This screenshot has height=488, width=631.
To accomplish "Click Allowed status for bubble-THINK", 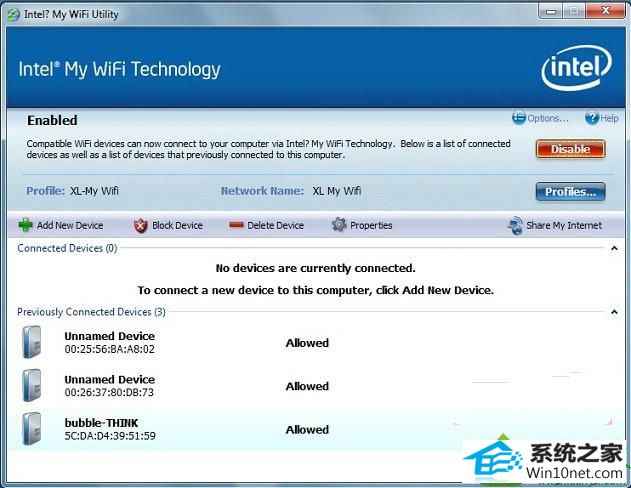I will tap(307, 430).
